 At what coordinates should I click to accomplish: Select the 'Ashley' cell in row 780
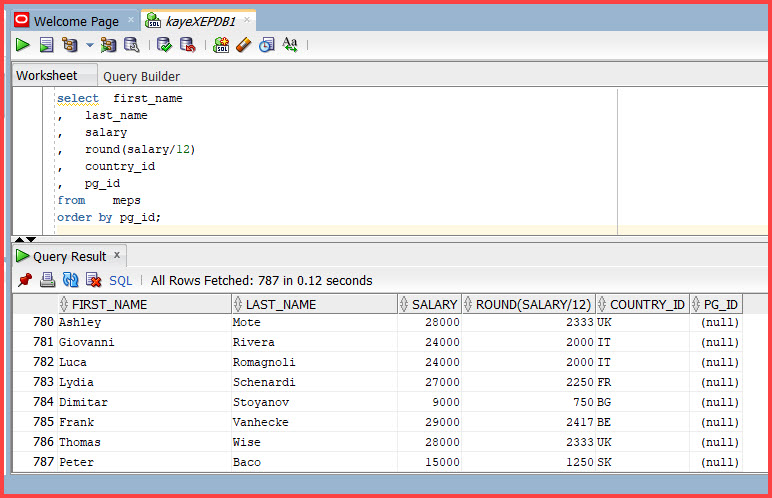point(144,322)
